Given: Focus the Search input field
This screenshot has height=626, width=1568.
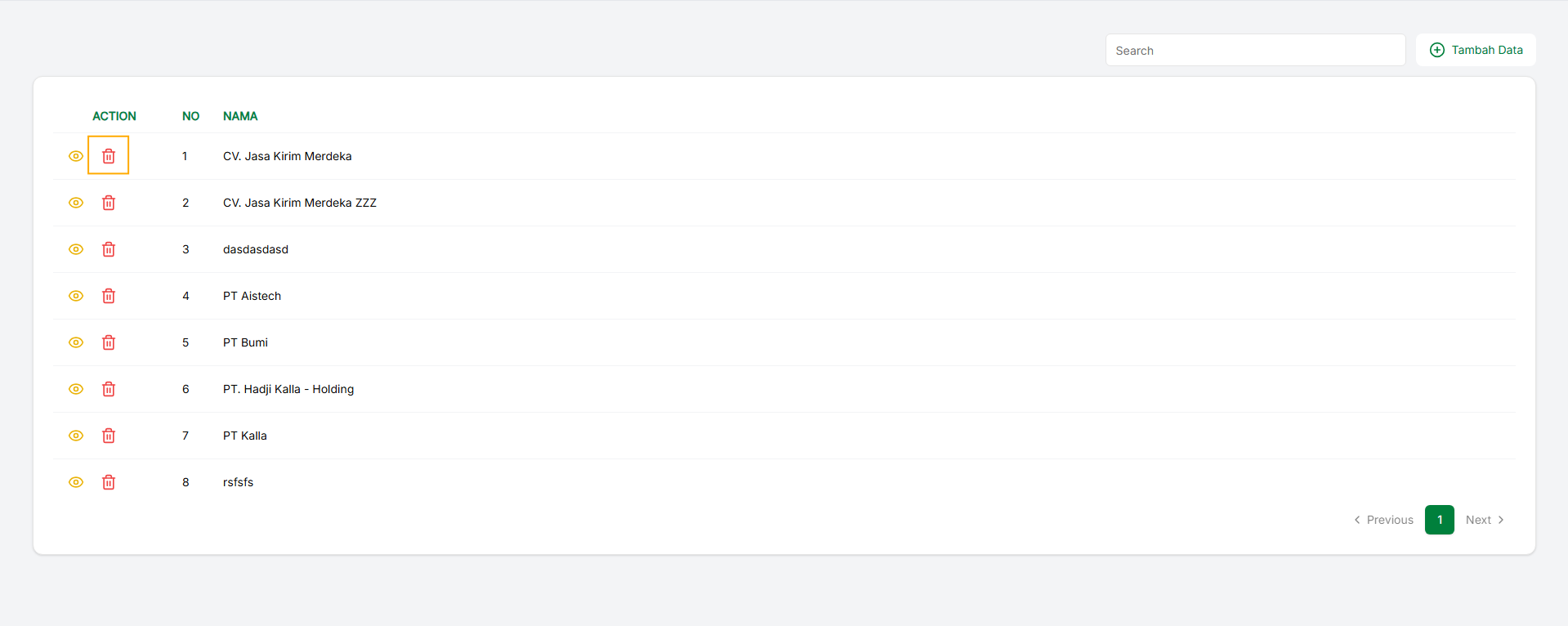Looking at the screenshot, I should 1255,51.
